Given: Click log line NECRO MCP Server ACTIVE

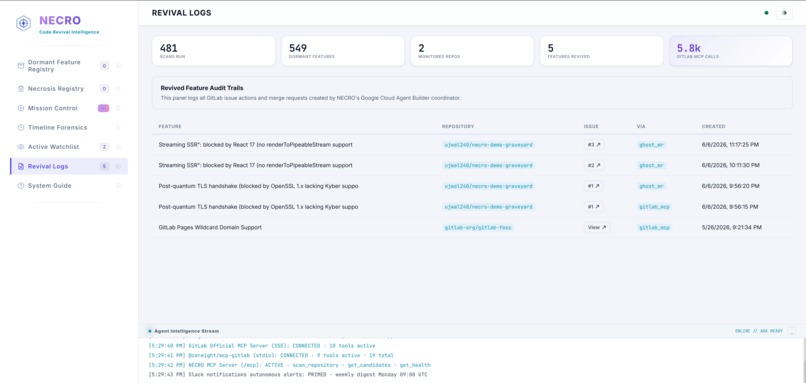Looking at the screenshot, I should click(x=289, y=365).
